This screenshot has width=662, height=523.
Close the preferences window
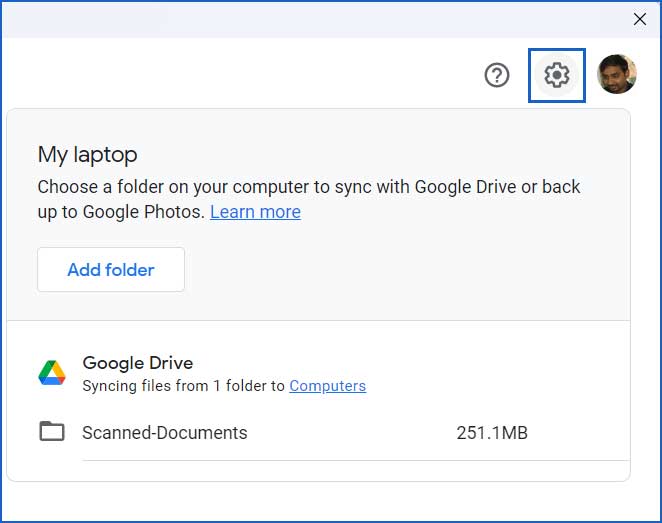click(x=640, y=19)
